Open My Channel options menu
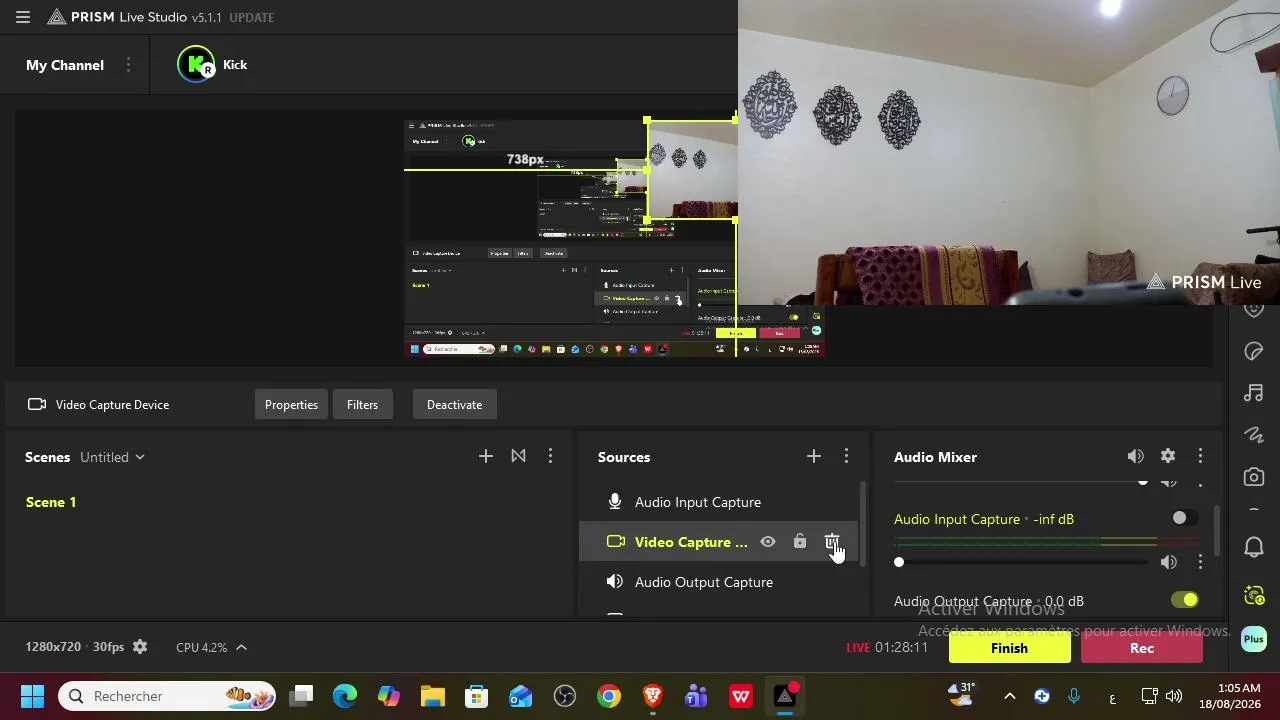The width and height of the screenshot is (1280, 720). [x=128, y=65]
